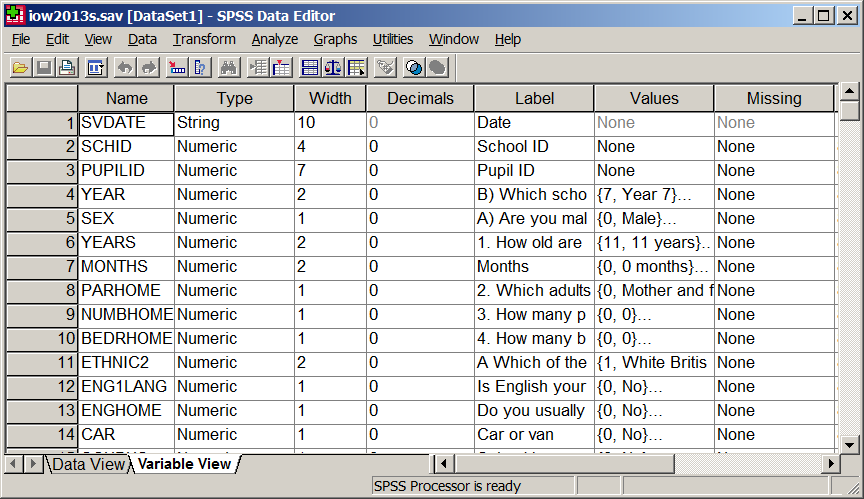Image resolution: width=864 pixels, height=499 pixels.
Task: Select the Variable View tab
Action: 184,464
